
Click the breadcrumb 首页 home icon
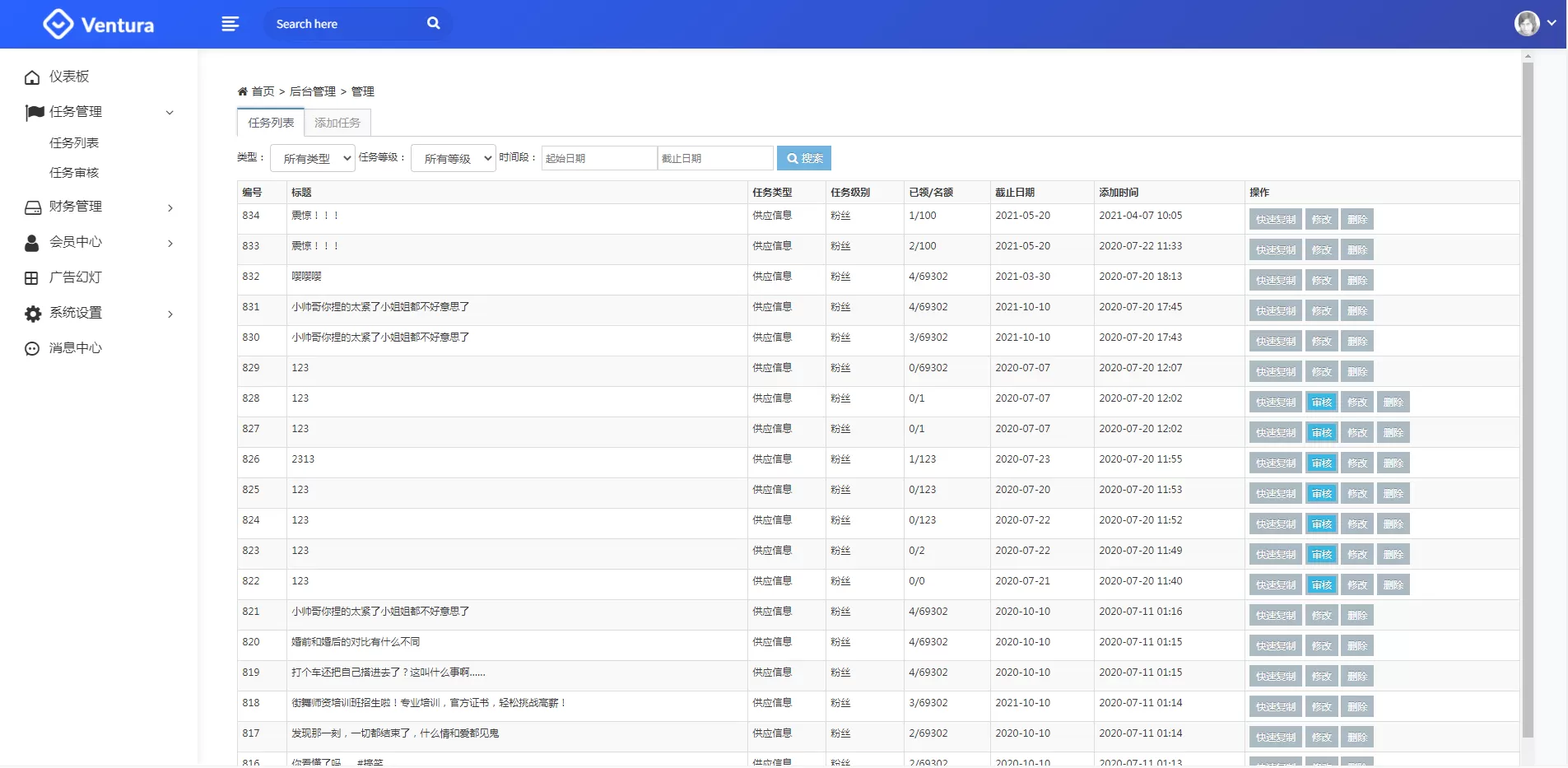click(x=243, y=91)
